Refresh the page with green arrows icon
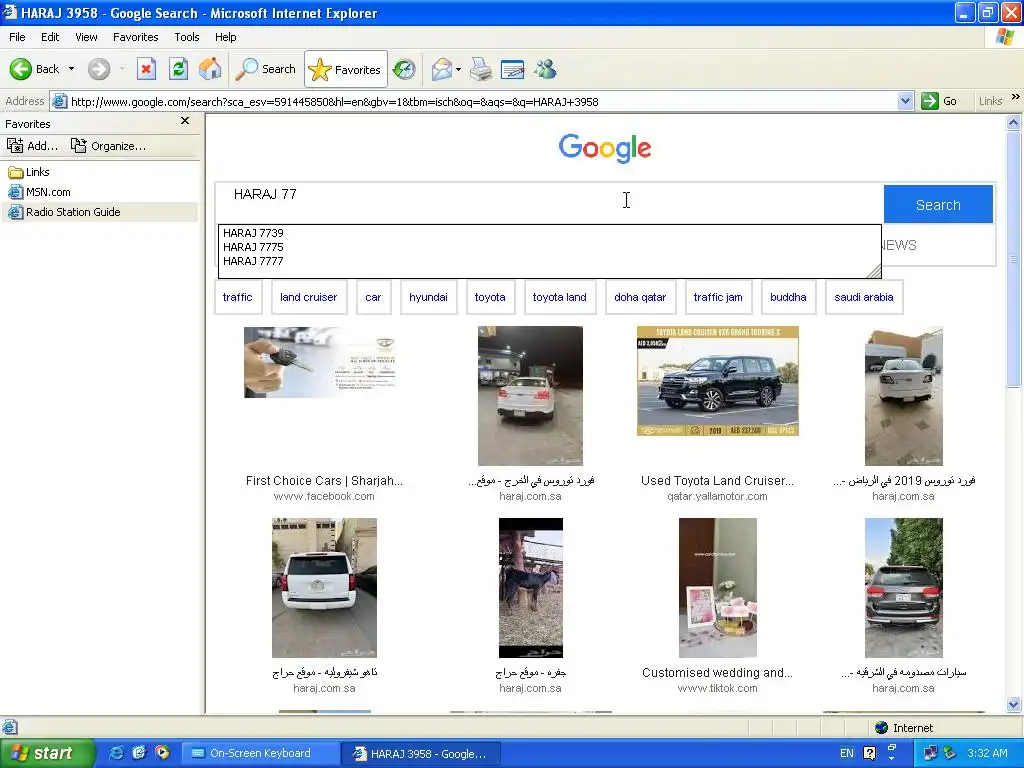Image resolution: width=1024 pixels, height=768 pixels. click(178, 69)
